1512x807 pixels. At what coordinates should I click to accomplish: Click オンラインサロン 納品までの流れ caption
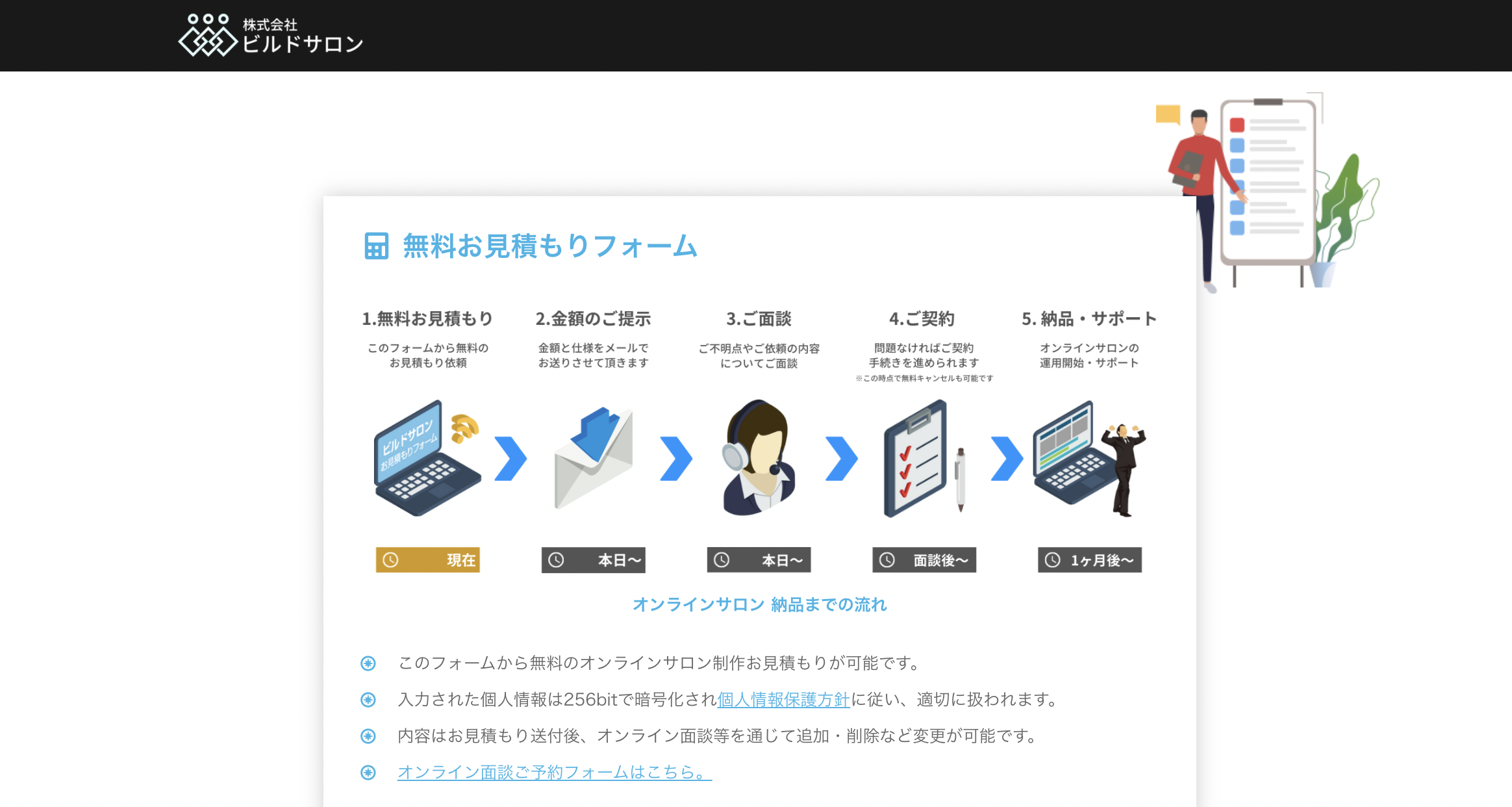pos(760,604)
